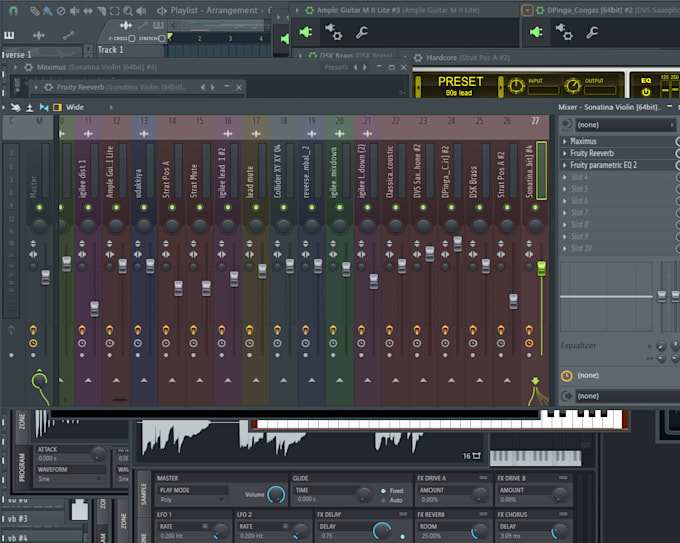Click the time delay clock icon above output selector
Image resolution: width=680 pixels, height=543 pixels.
(566, 376)
